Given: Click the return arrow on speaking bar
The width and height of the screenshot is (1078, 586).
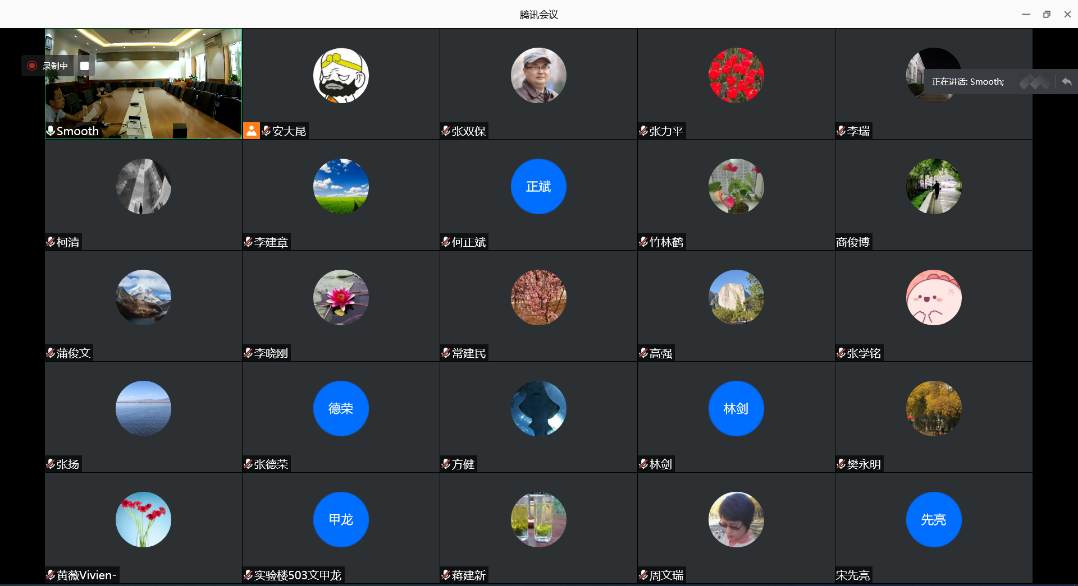Looking at the screenshot, I should [1066, 82].
